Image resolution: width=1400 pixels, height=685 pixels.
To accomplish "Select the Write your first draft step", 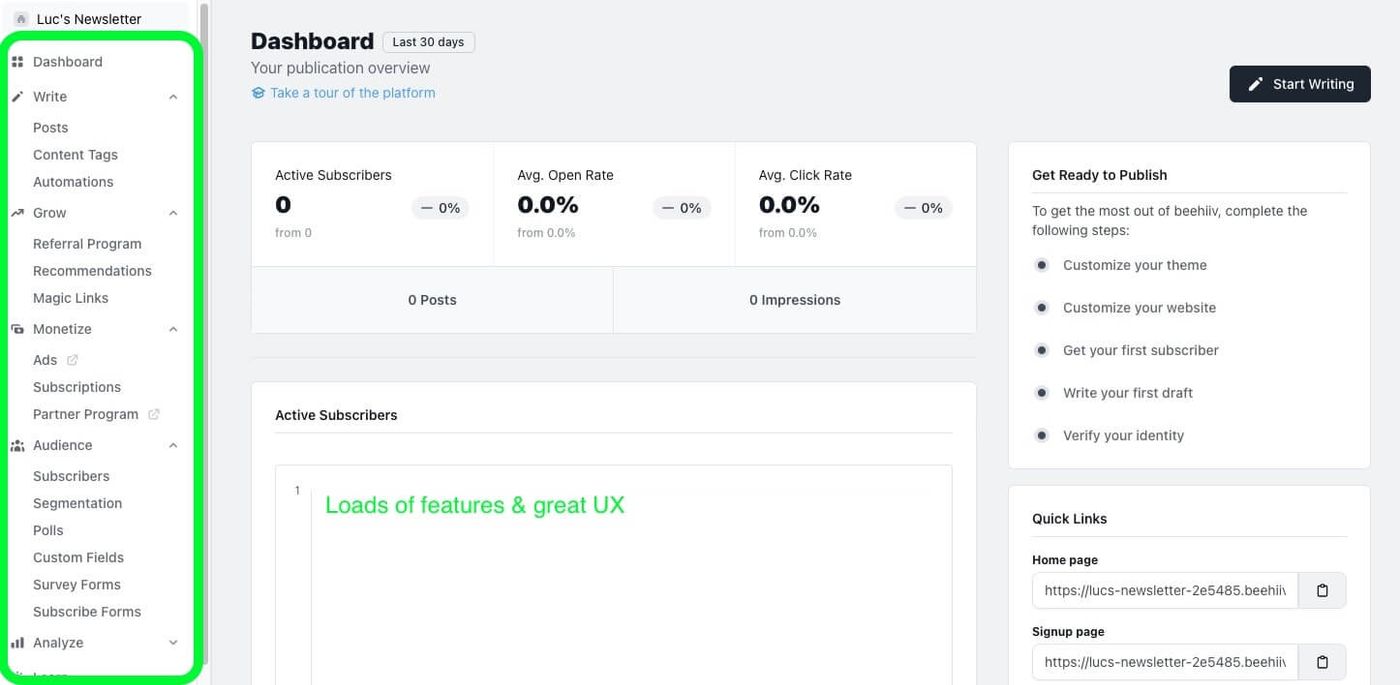I will click(1128, 393).
